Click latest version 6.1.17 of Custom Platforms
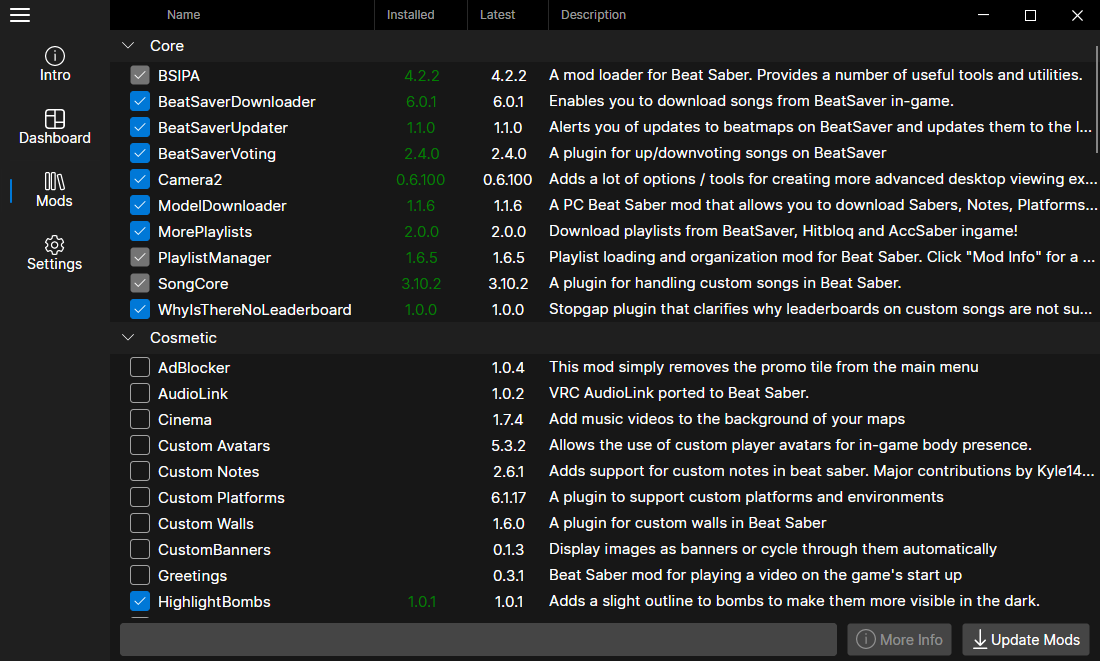The width and height of the screenshot is (1100, 661). click(509, 498)
